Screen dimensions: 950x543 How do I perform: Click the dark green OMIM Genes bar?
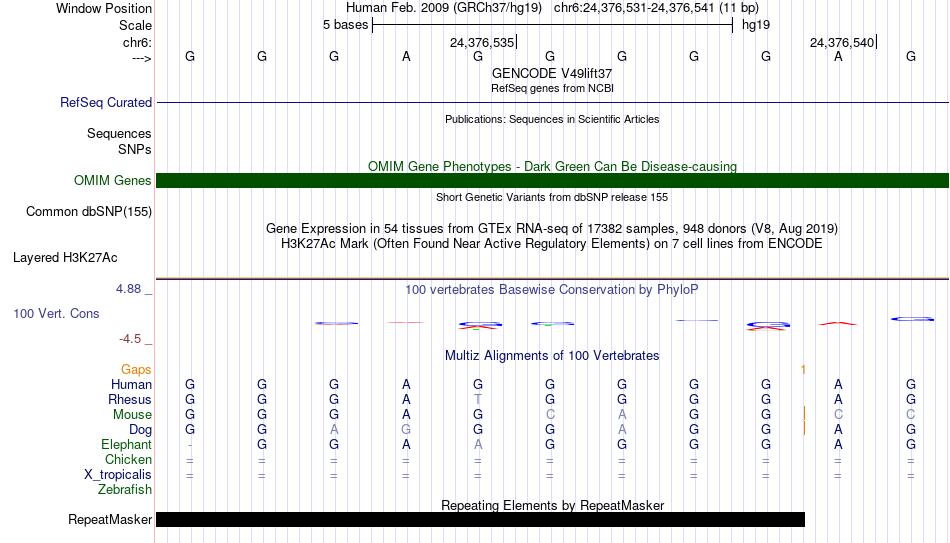pyautogui.click(x=552, y=181)
